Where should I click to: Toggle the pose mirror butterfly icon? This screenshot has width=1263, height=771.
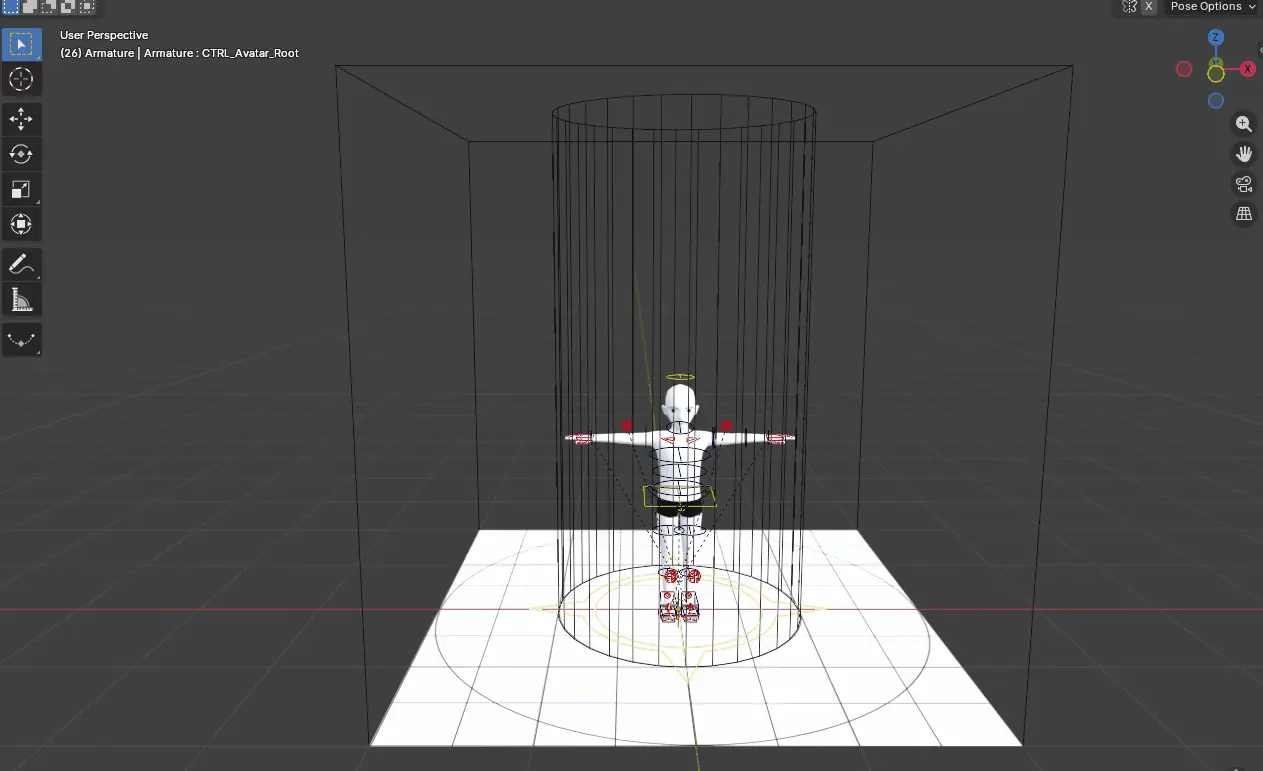[x=1130, y=6]
